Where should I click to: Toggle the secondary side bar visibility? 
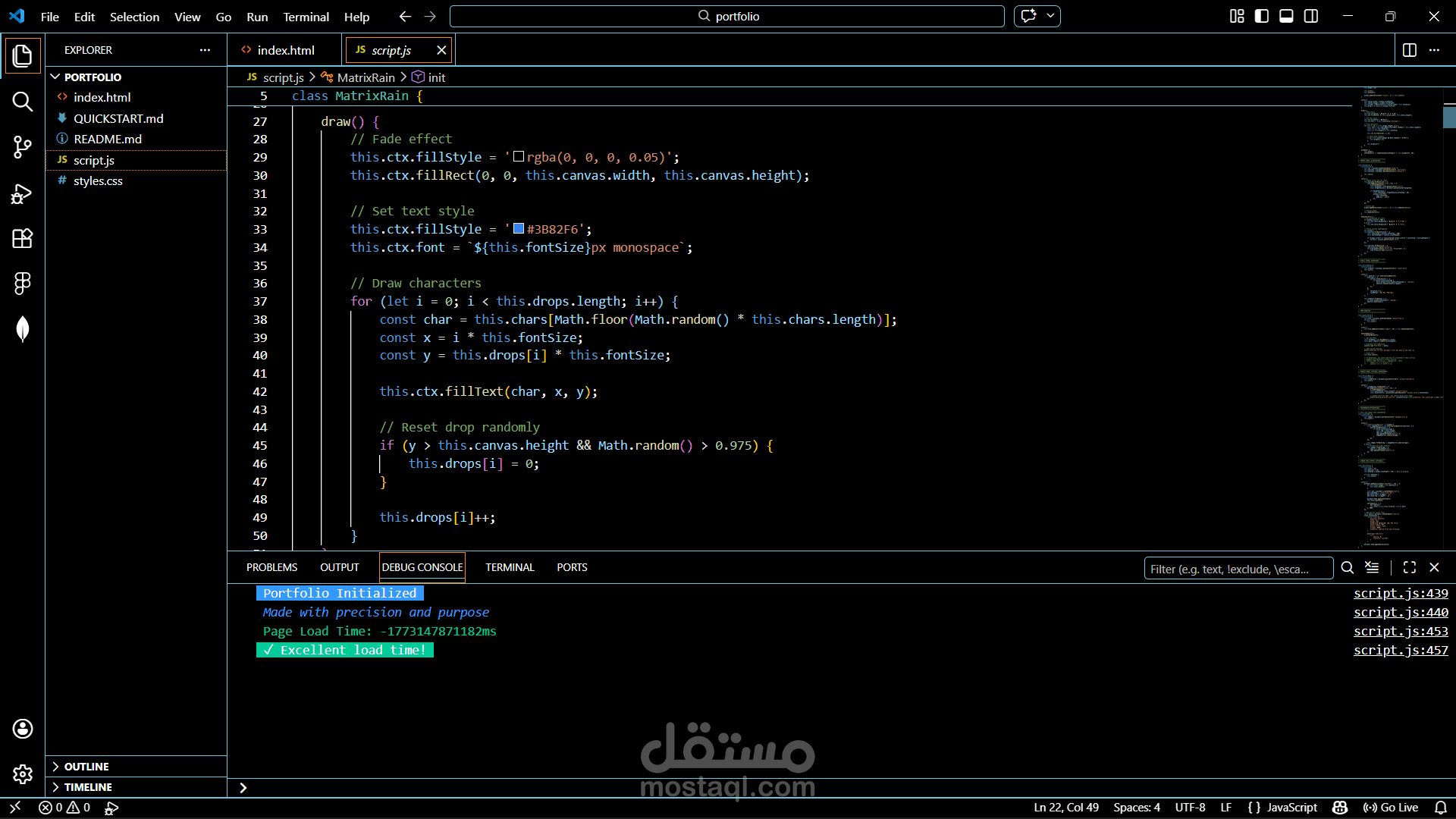[x=1311, y=16]
